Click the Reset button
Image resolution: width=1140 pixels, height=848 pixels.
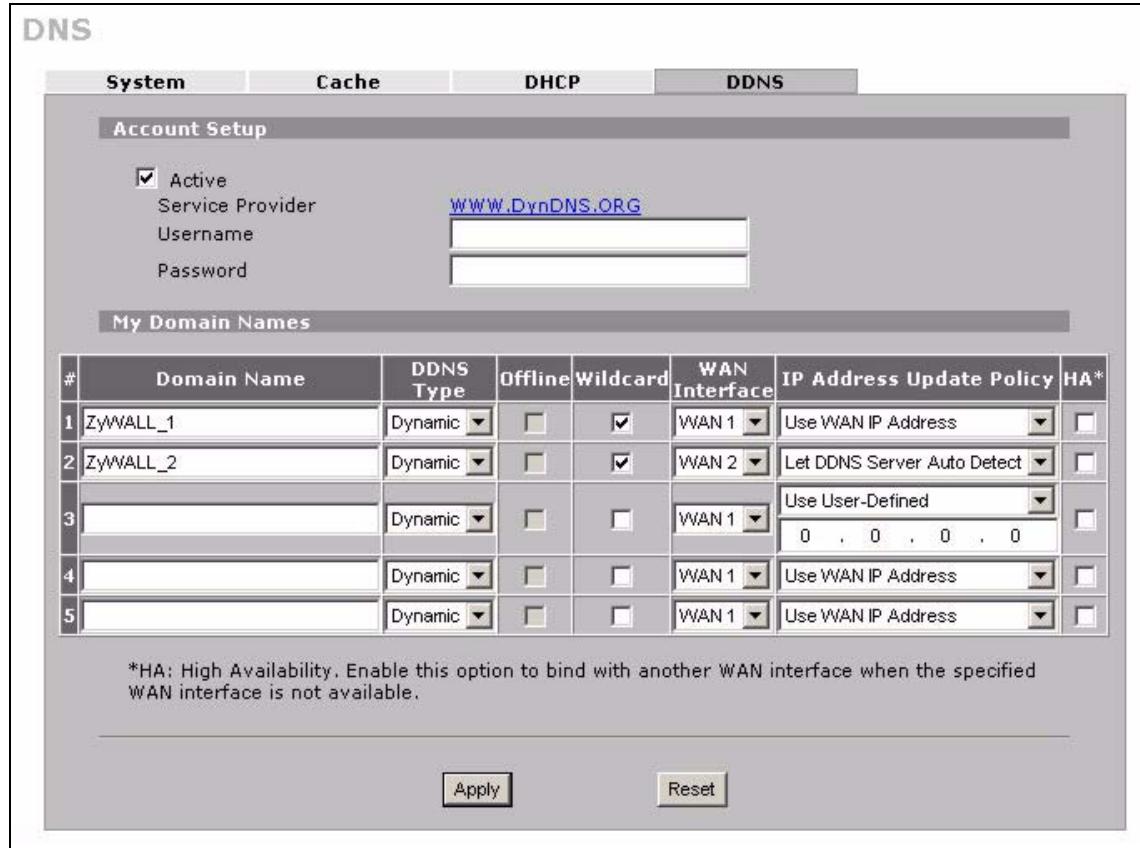tap(691, 789)
